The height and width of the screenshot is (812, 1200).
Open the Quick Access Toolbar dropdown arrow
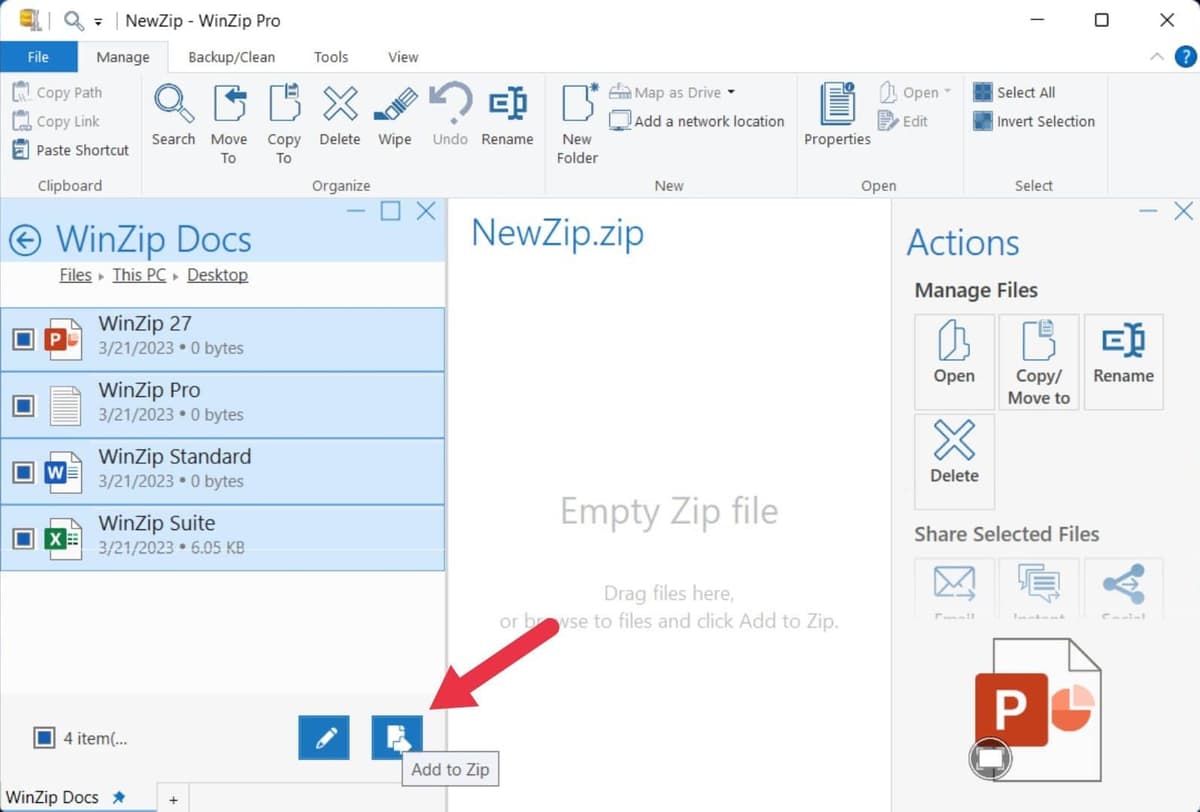point(98,21)
